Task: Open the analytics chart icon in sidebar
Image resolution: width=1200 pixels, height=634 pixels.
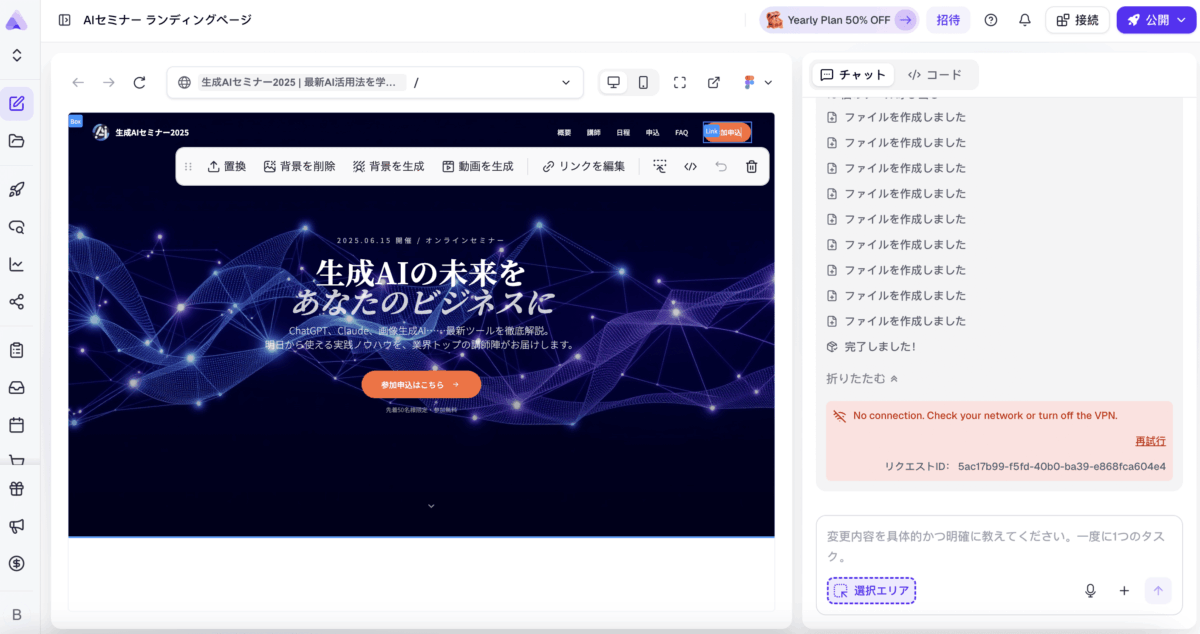Action: pyautogui.click(x=17, y=264)
